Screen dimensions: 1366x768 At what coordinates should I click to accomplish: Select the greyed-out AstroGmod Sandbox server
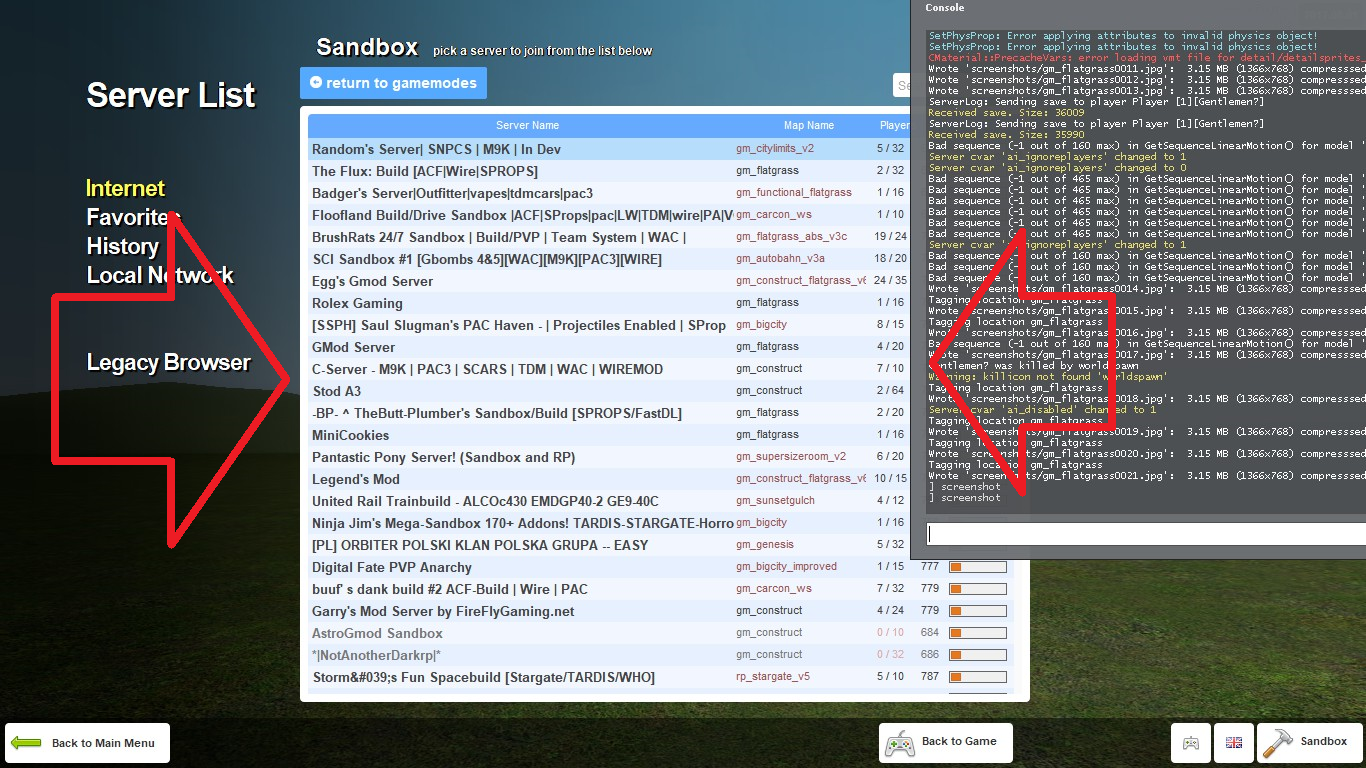tap(661, 633)
